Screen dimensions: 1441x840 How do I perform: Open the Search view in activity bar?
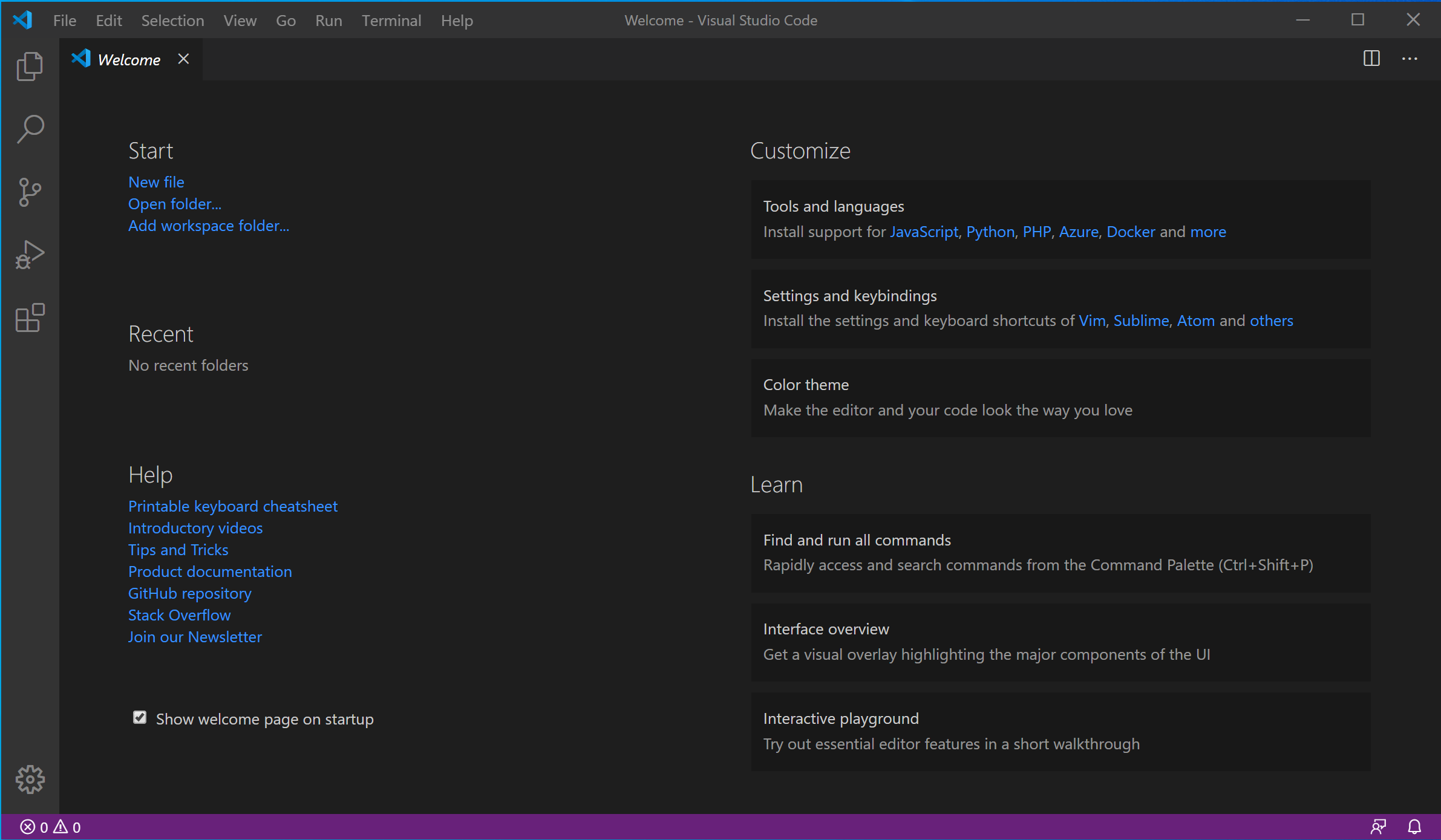point(30,129)
